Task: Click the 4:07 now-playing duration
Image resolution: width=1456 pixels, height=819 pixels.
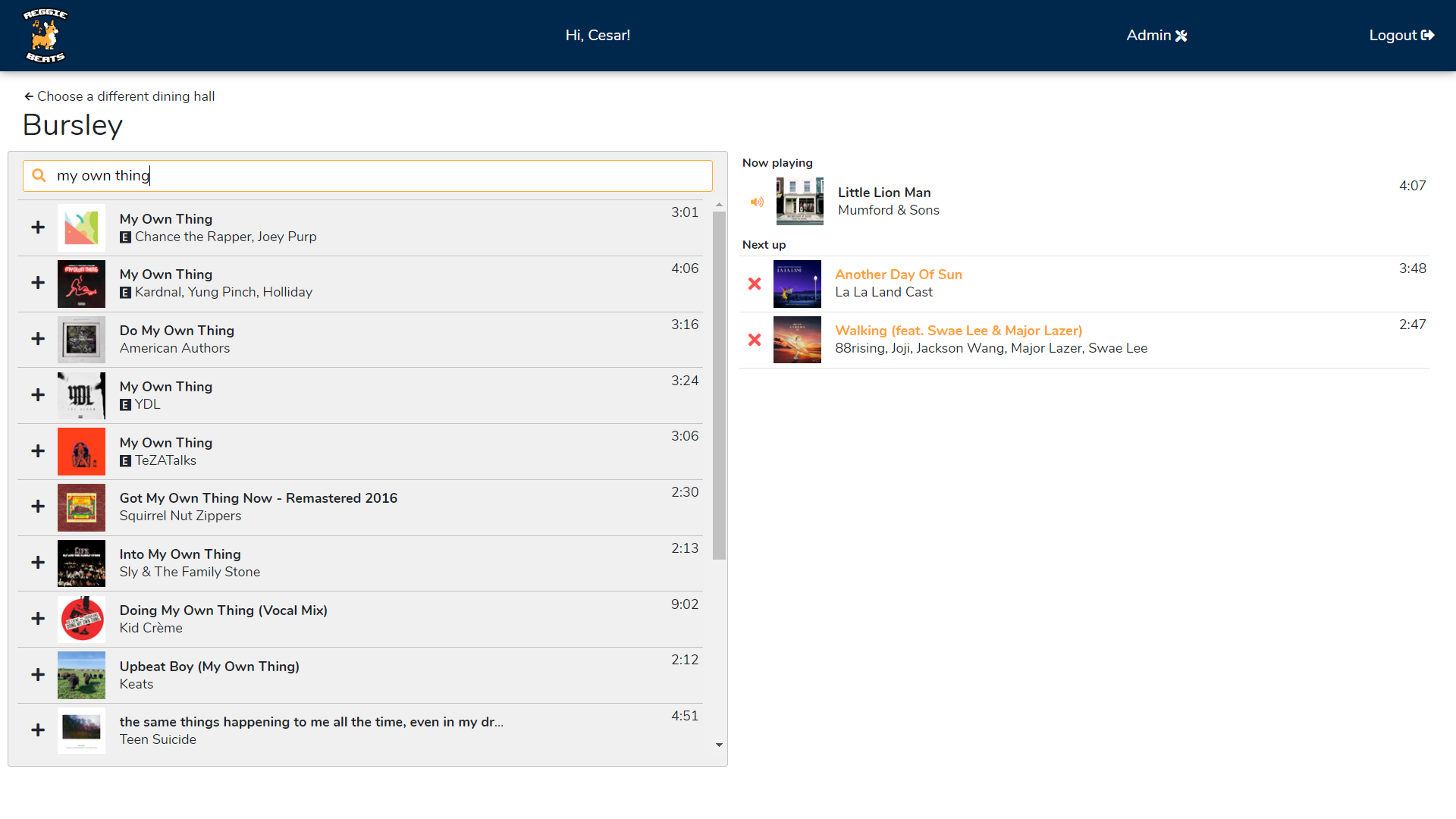Action: pyautogui.click(x=1412, y=186)
